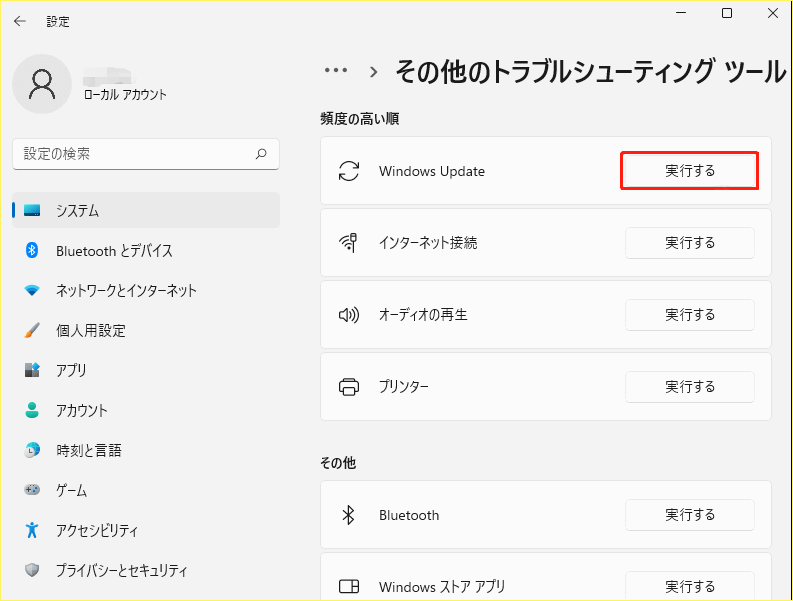Click the paintbrush personalization icon
Screen dimensions: 793x601
pos(32,331)
